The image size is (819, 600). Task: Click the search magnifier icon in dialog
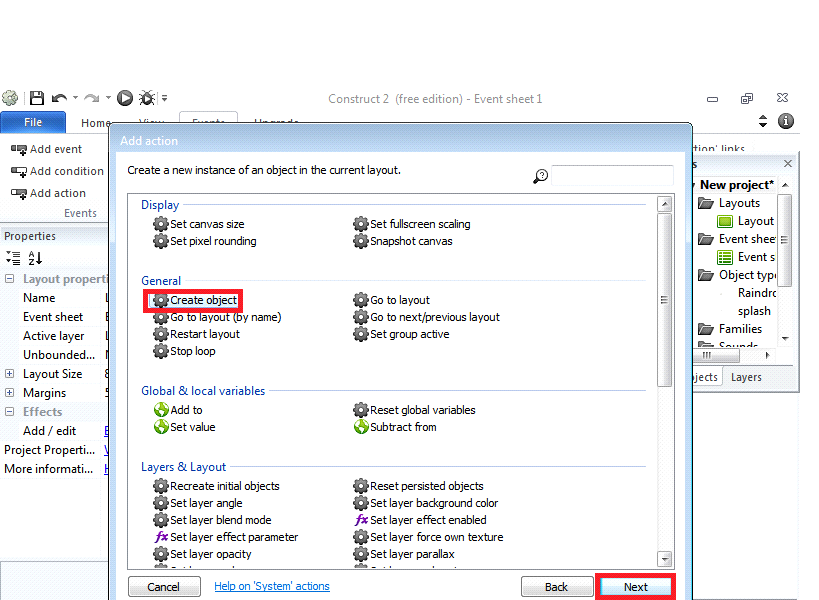tap(540, 177)
